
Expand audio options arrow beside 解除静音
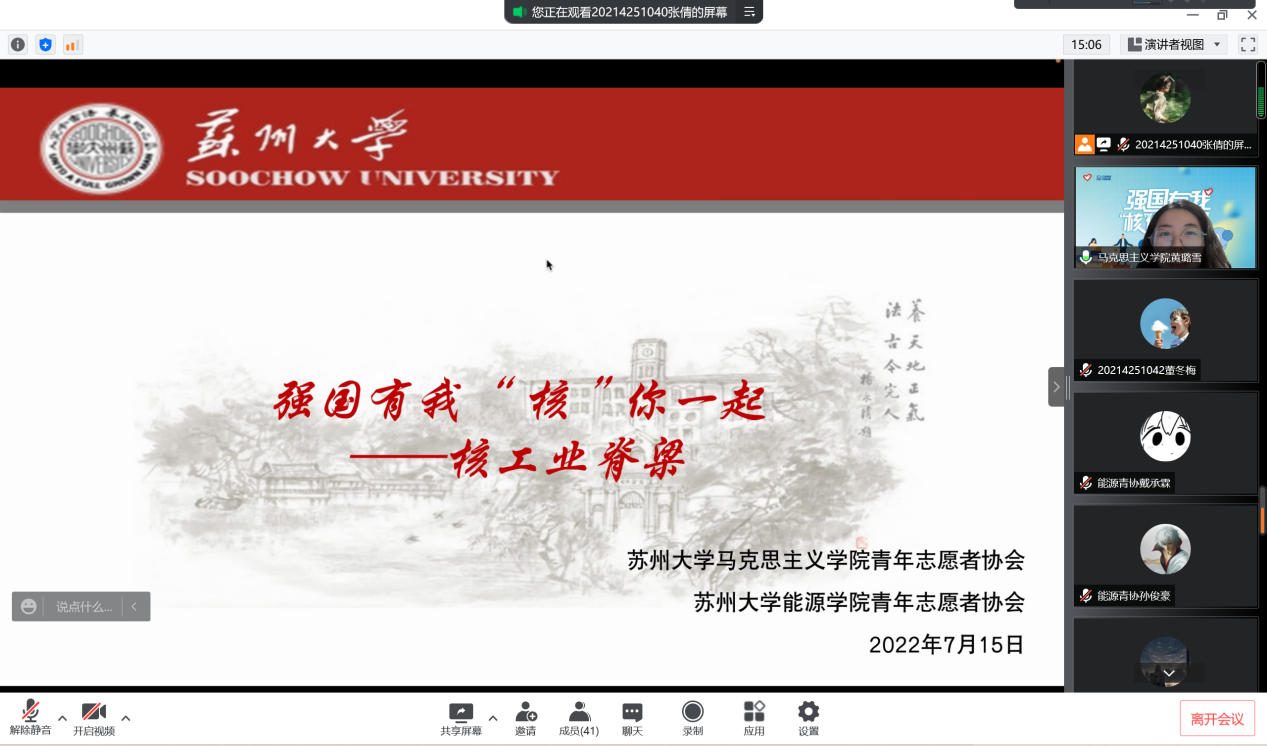62,718
